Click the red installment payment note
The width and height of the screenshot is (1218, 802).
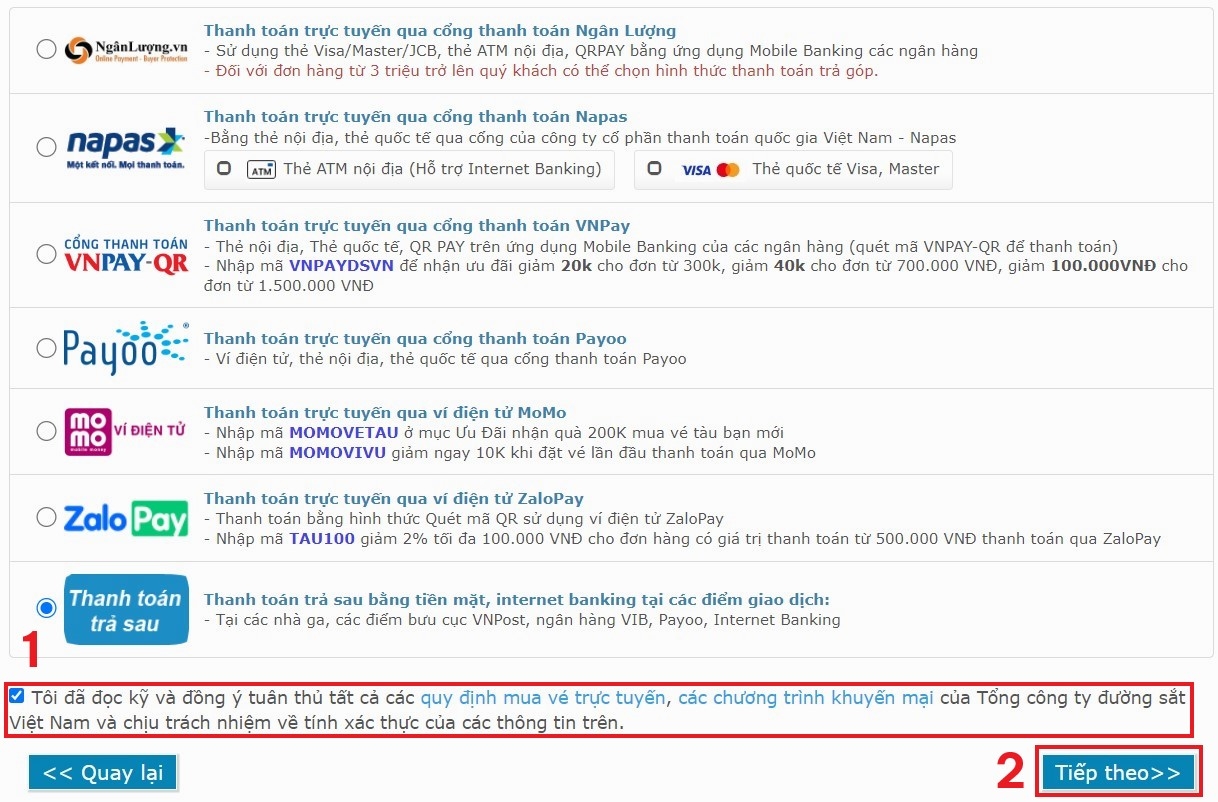[x=541, y=71]
